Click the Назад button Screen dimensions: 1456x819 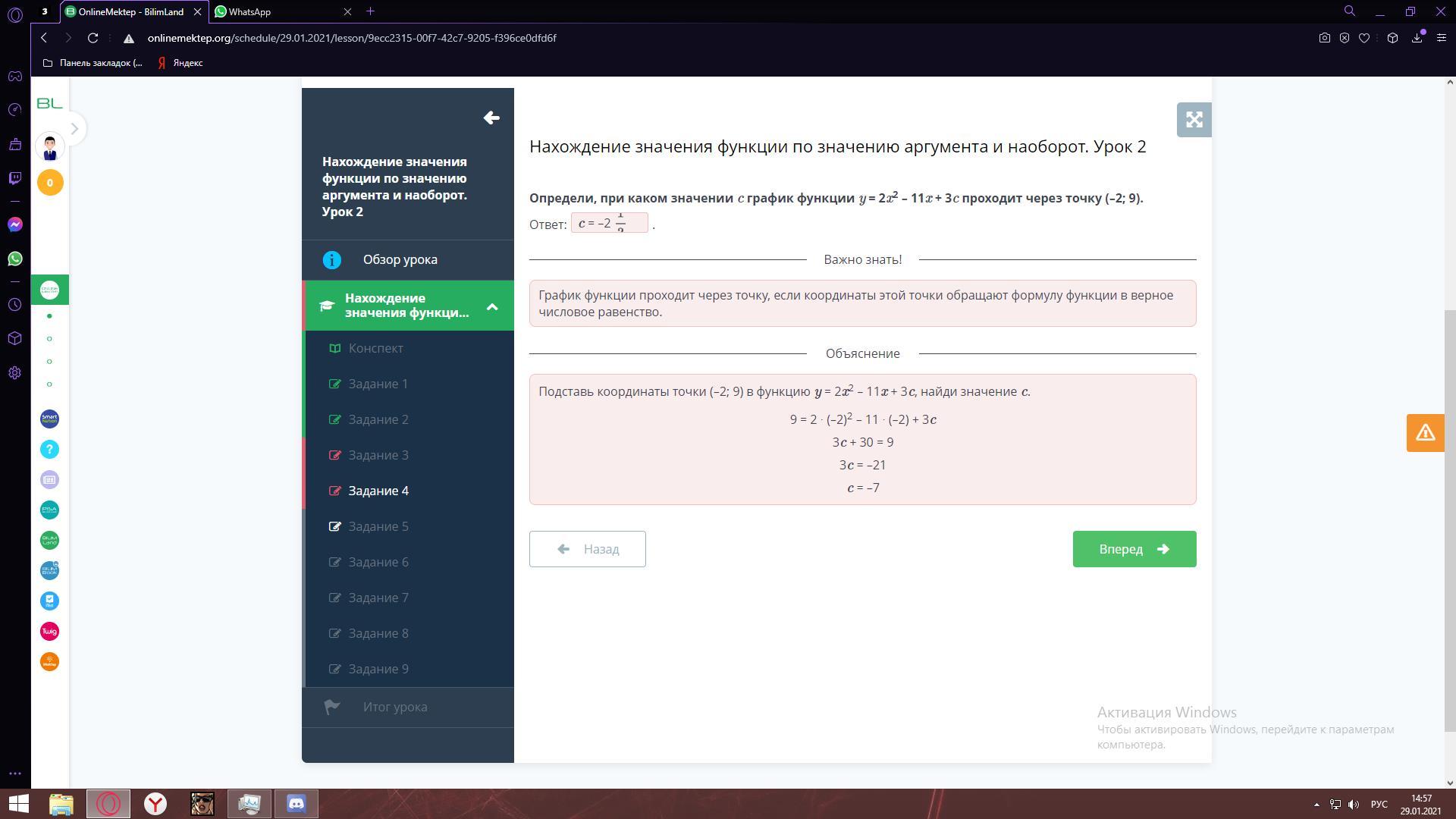pos(587,549)
